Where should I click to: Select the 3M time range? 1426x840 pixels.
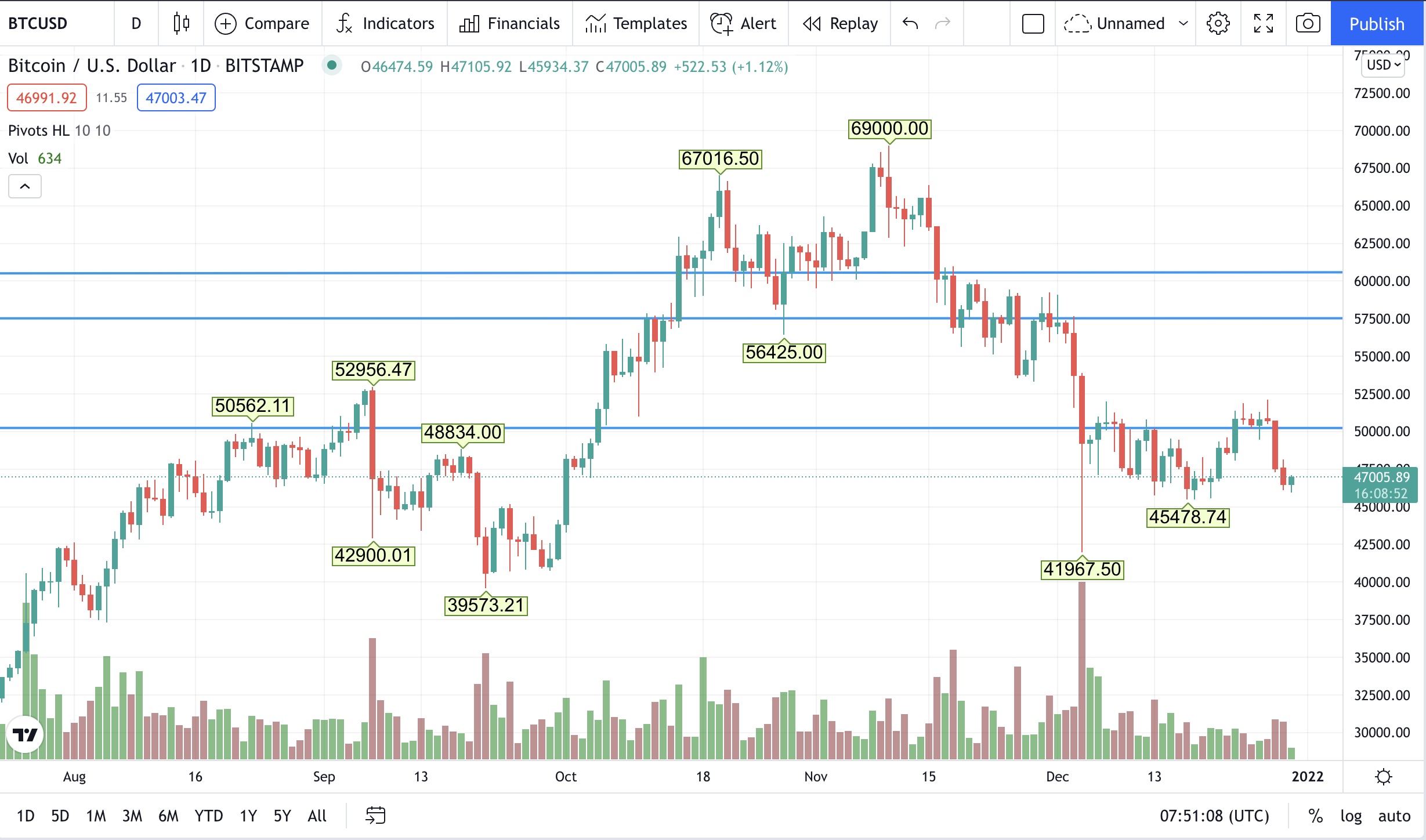pos(132,816)
